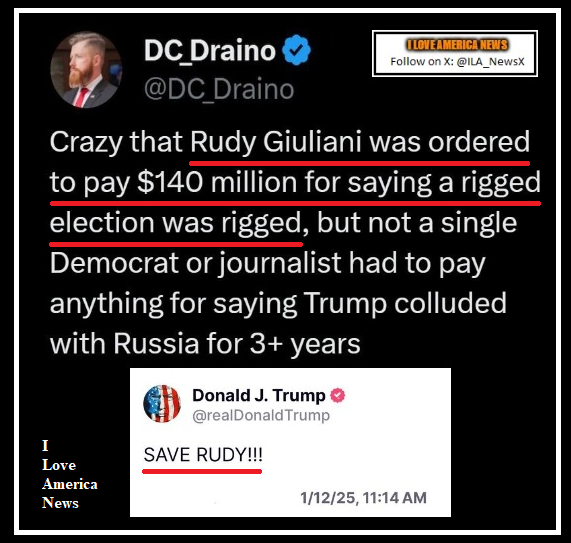571x543 pixels.
Task: Follow the @ILA_NewsX handle text
Action: tap(490, 61)
